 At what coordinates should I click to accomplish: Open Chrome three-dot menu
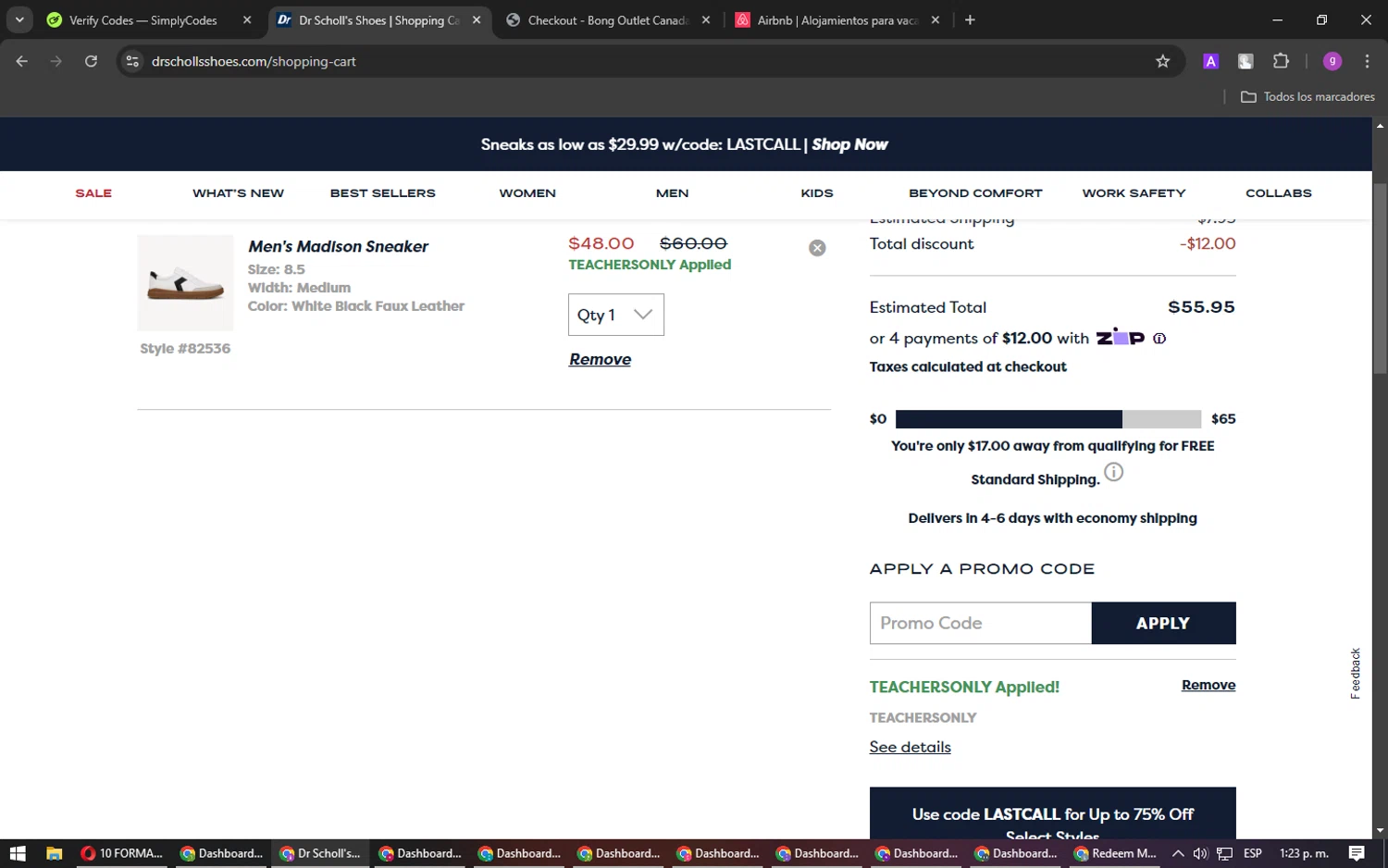[1367, 61]
